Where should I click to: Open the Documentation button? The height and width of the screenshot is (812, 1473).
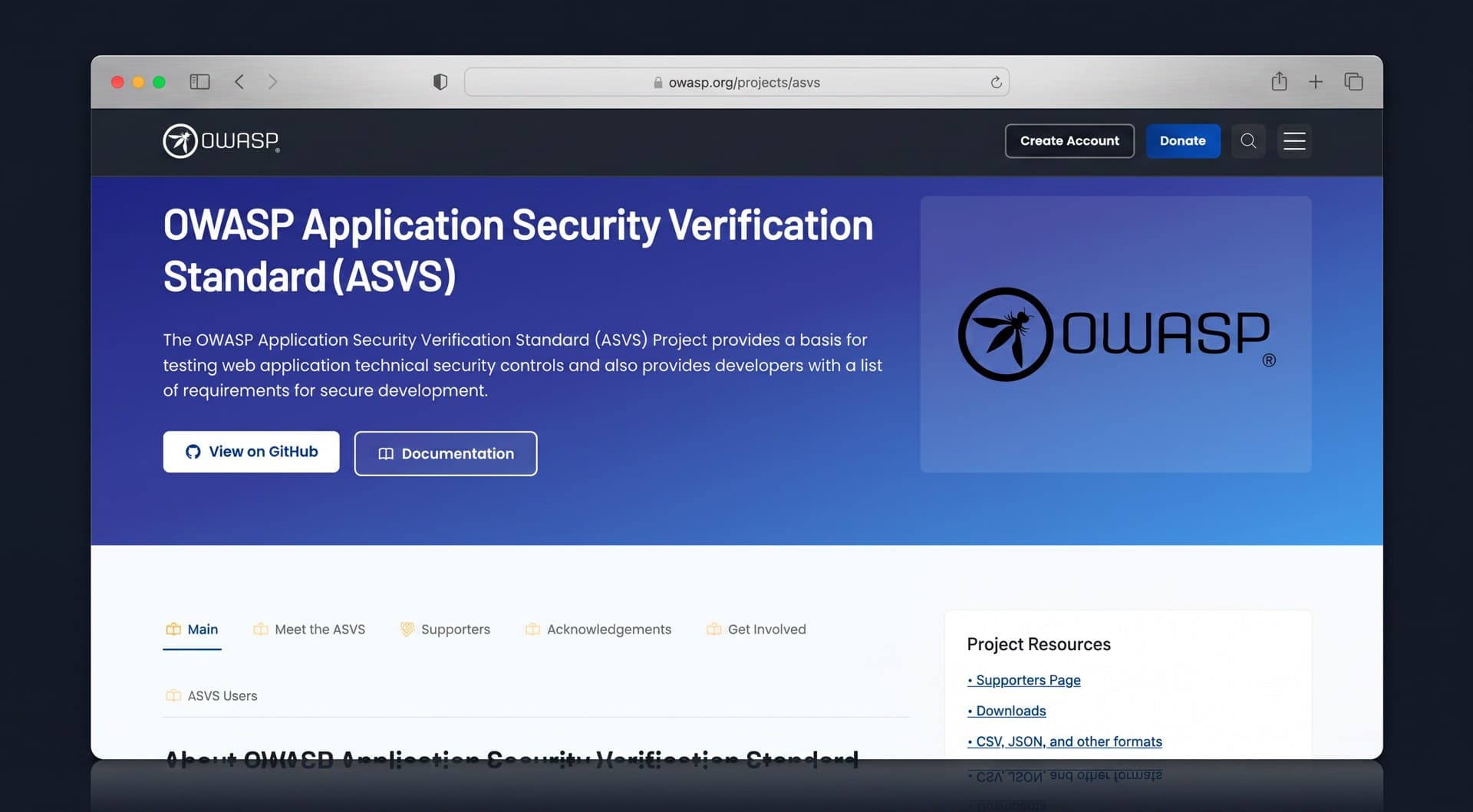pyautogui.click(x=446, y=453)
